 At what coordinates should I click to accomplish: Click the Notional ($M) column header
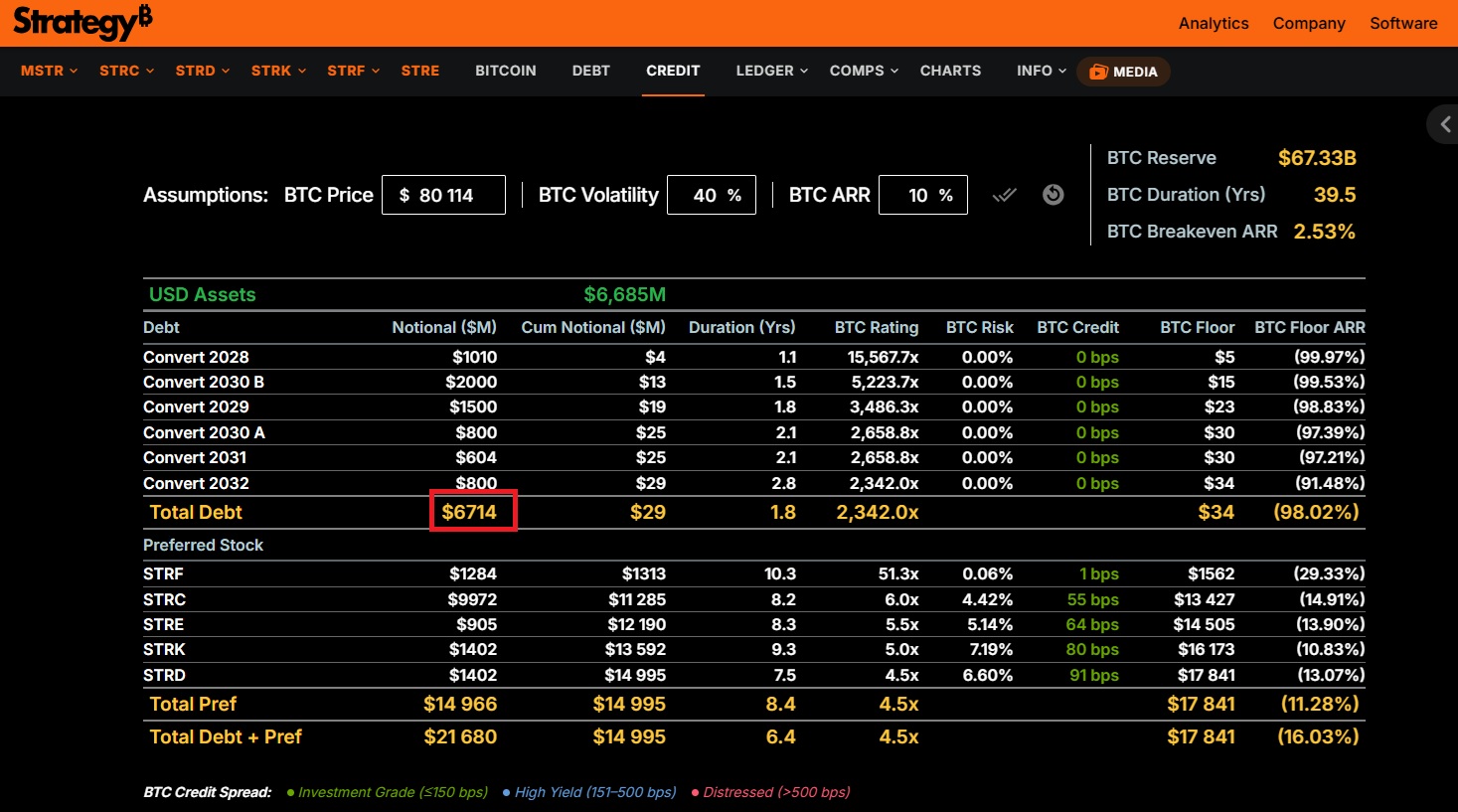tap(444, 327)
